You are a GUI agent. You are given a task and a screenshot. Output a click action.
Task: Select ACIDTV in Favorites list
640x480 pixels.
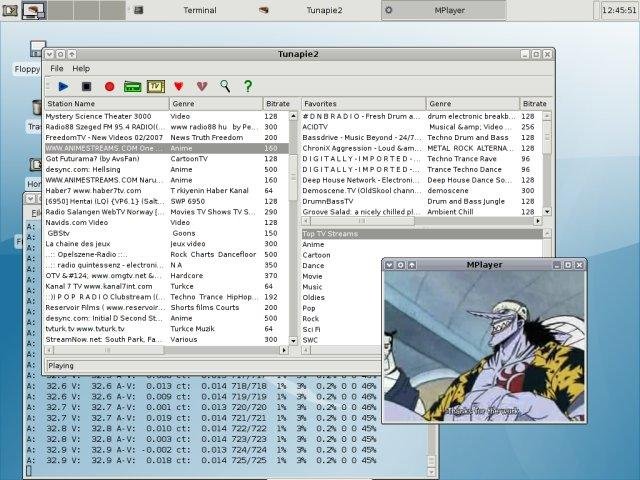tap(315, 127)
